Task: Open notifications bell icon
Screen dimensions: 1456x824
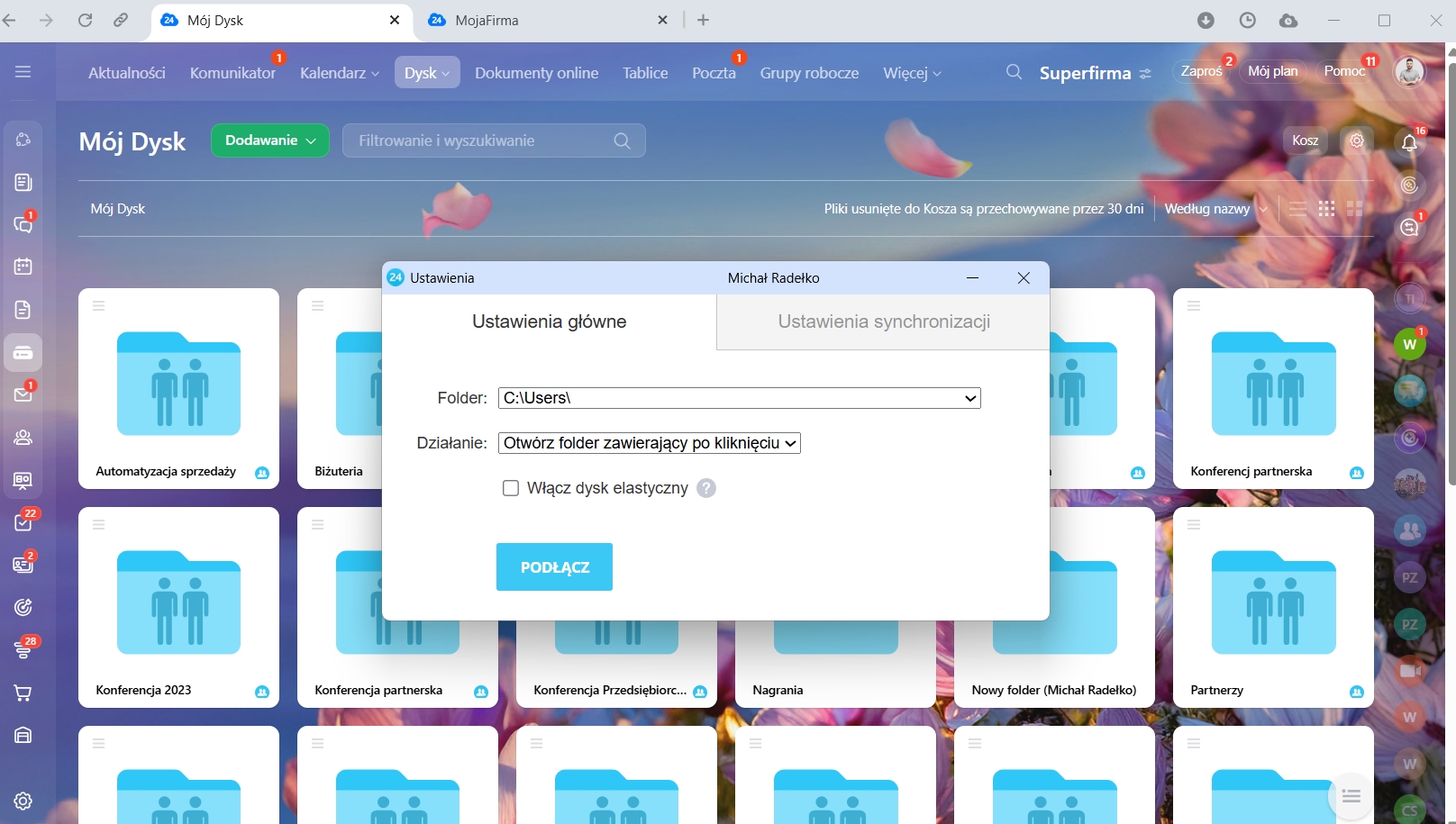Action: [1409, 141]
